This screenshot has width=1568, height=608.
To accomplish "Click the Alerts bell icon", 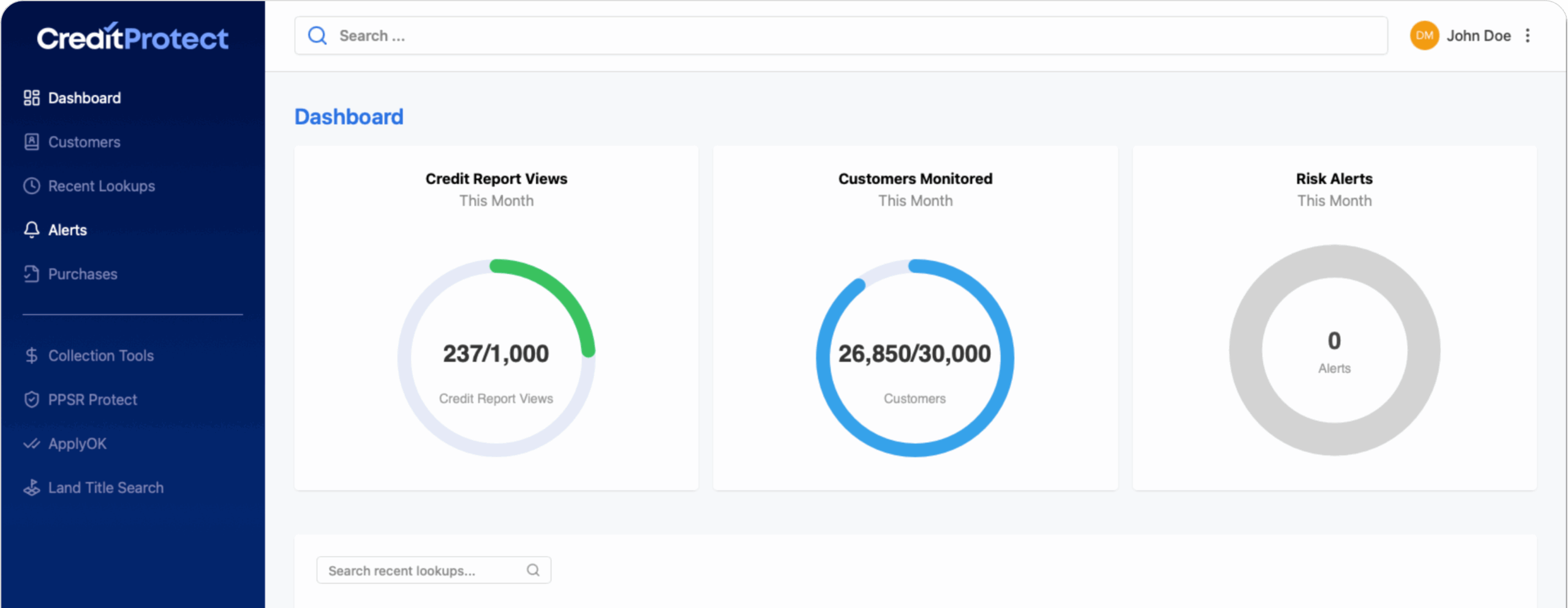I will (31, 230).
